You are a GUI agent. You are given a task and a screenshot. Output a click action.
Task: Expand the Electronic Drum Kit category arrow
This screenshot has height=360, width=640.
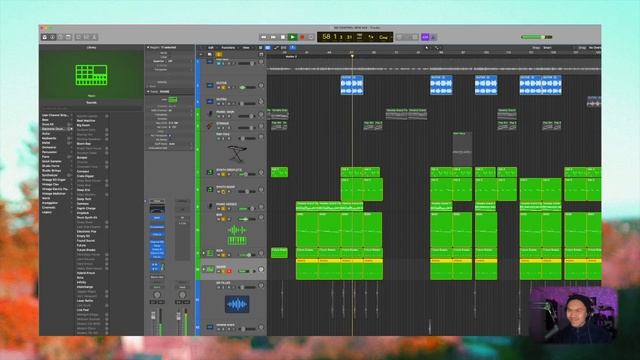[71, 129]
